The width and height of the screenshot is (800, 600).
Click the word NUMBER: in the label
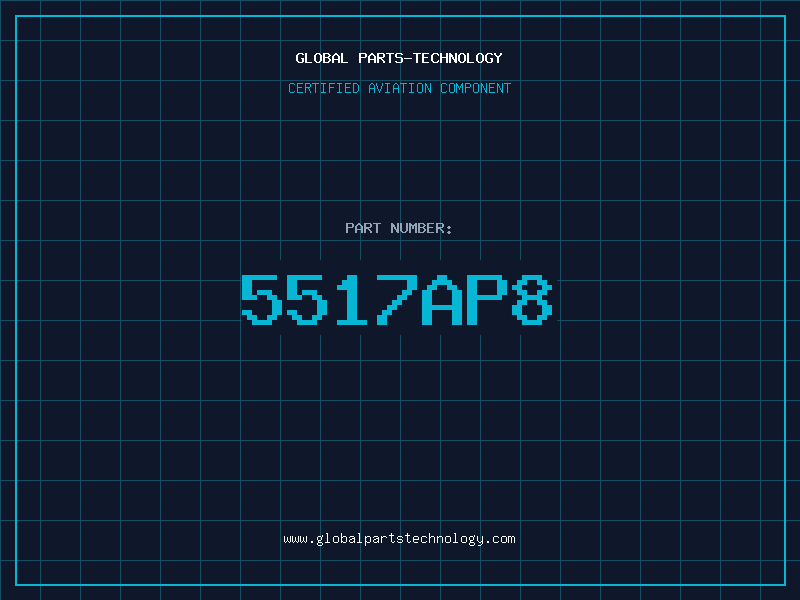pos(421,228)
